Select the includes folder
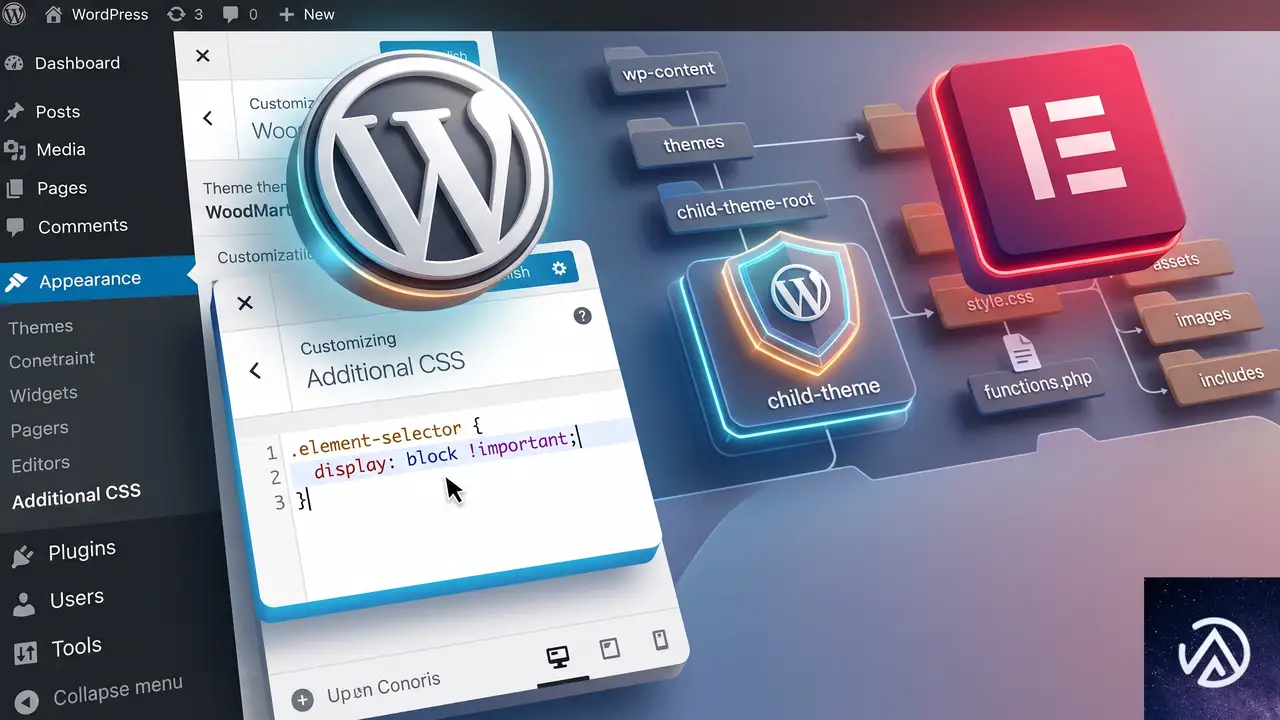 point(1220,376)
